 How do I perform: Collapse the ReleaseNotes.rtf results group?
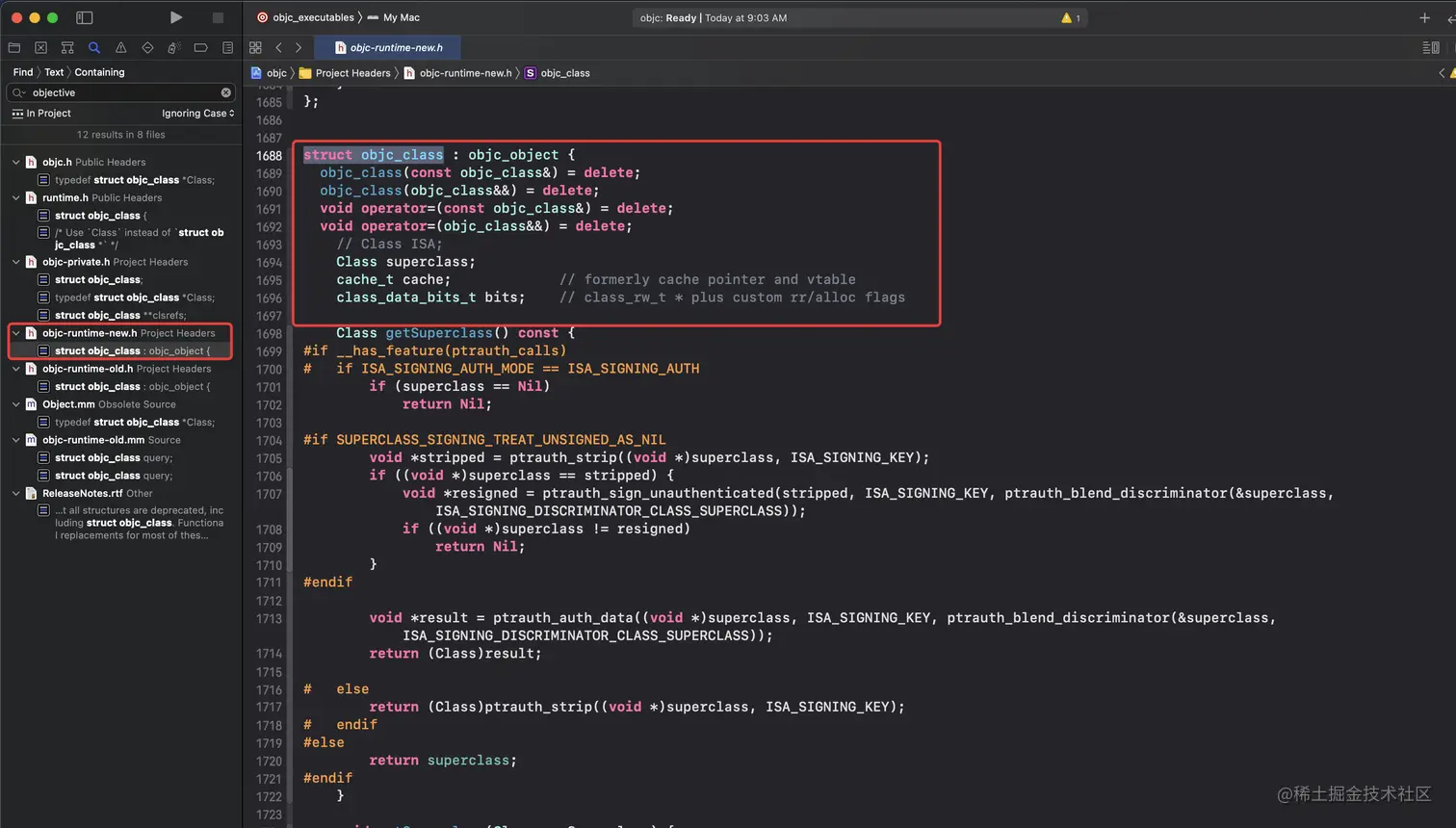[15, 493]
